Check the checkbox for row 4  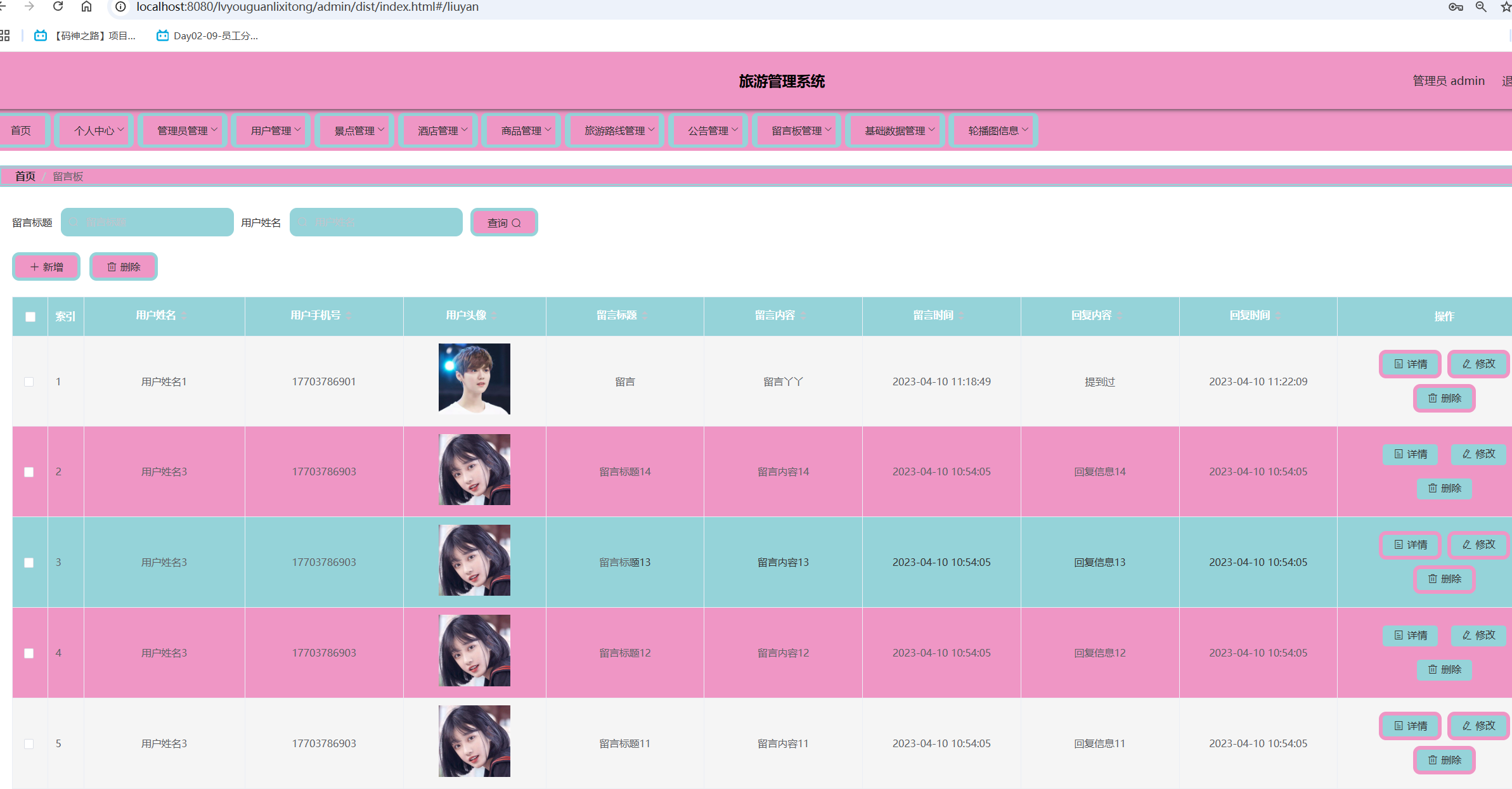click(29, 653)
